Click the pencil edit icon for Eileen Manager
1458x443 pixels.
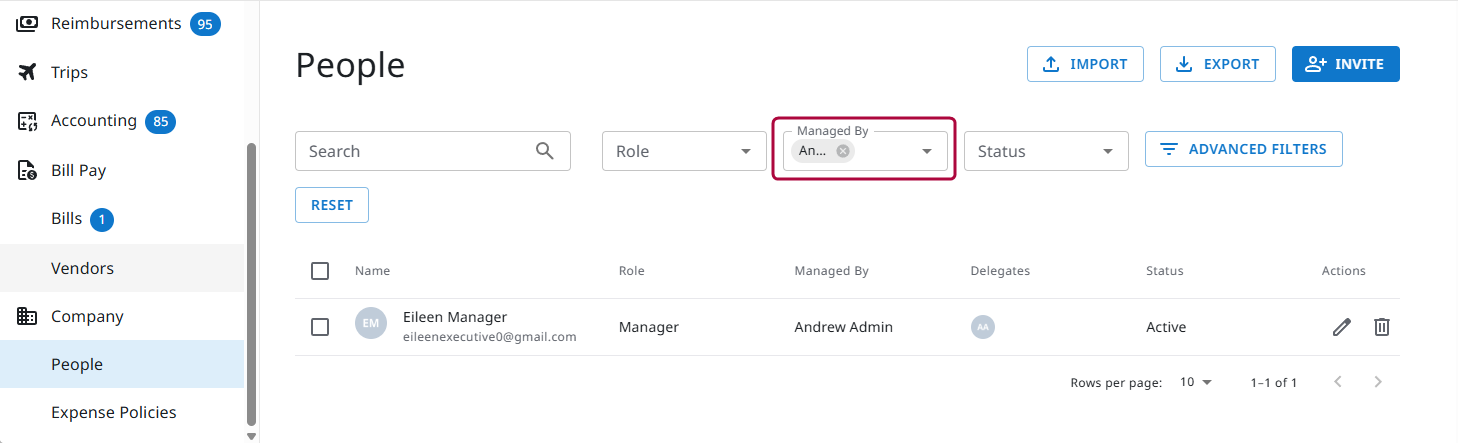pos(1342,327)
